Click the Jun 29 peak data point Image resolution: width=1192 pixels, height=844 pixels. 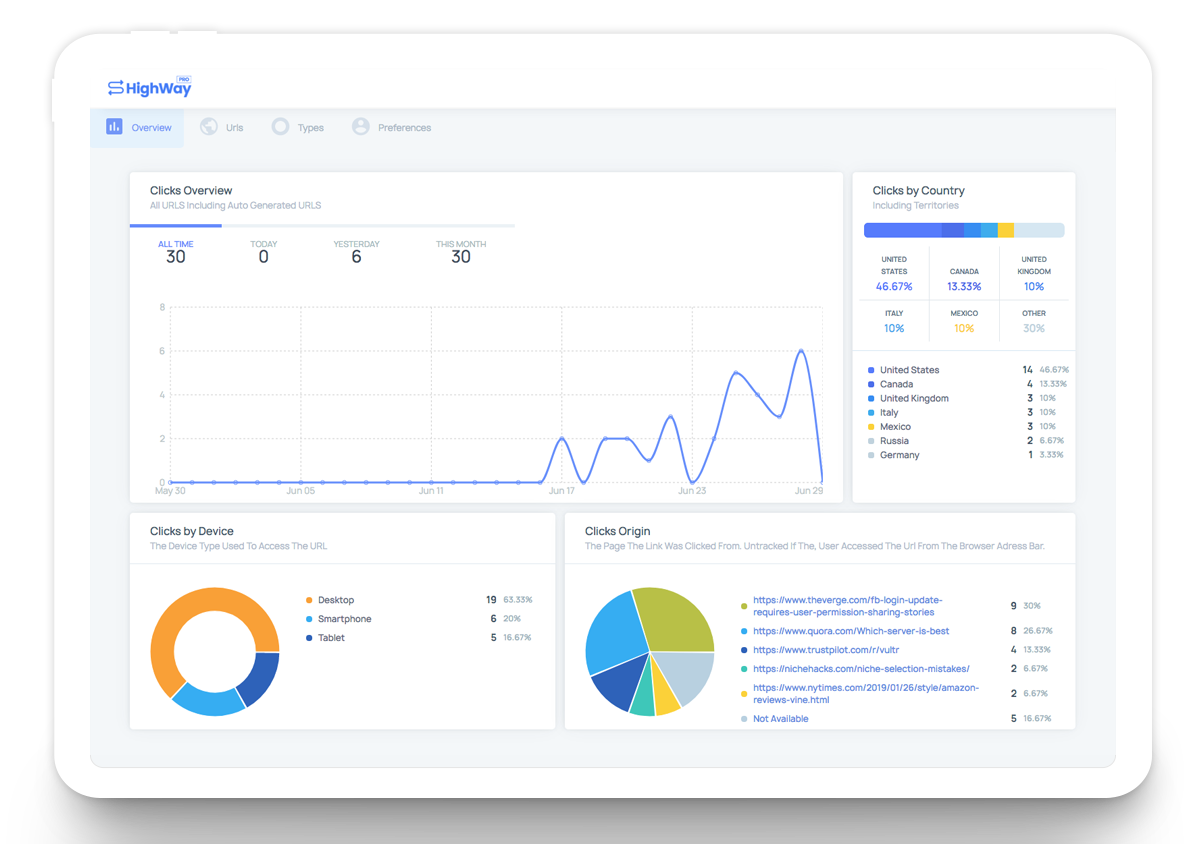point(801,351)
